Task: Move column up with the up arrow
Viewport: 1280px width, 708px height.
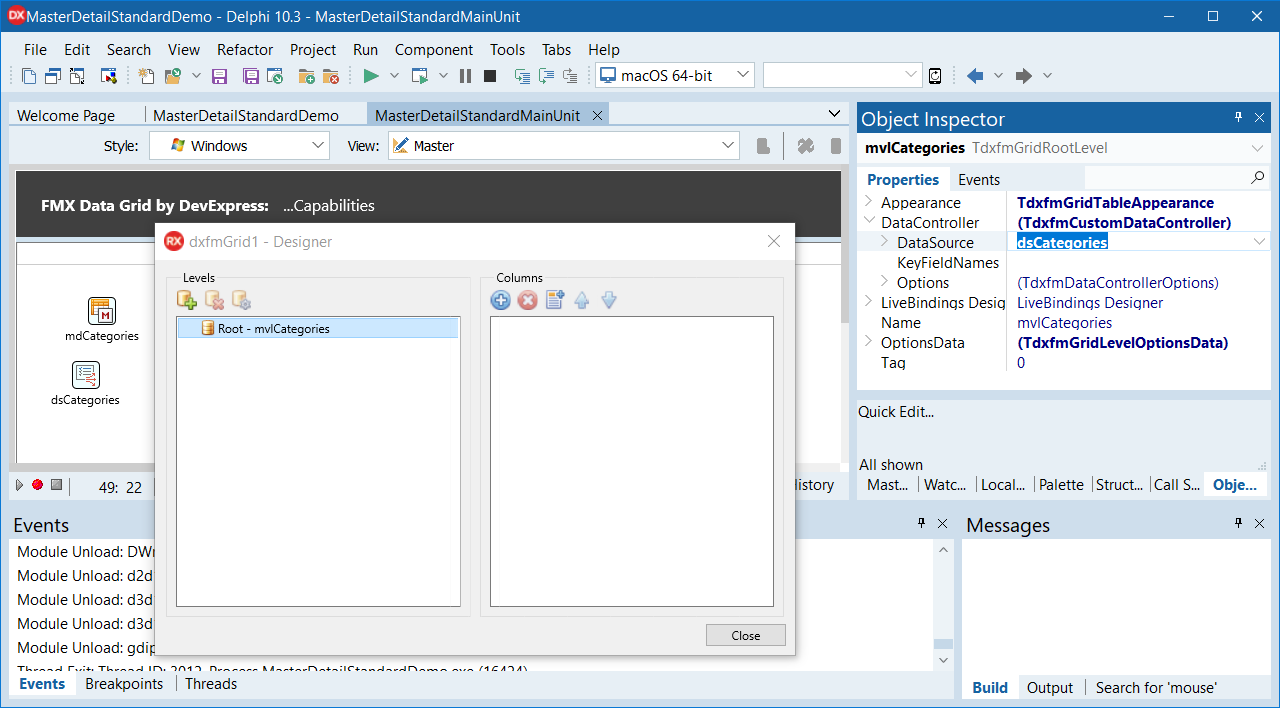Action: 582,300
